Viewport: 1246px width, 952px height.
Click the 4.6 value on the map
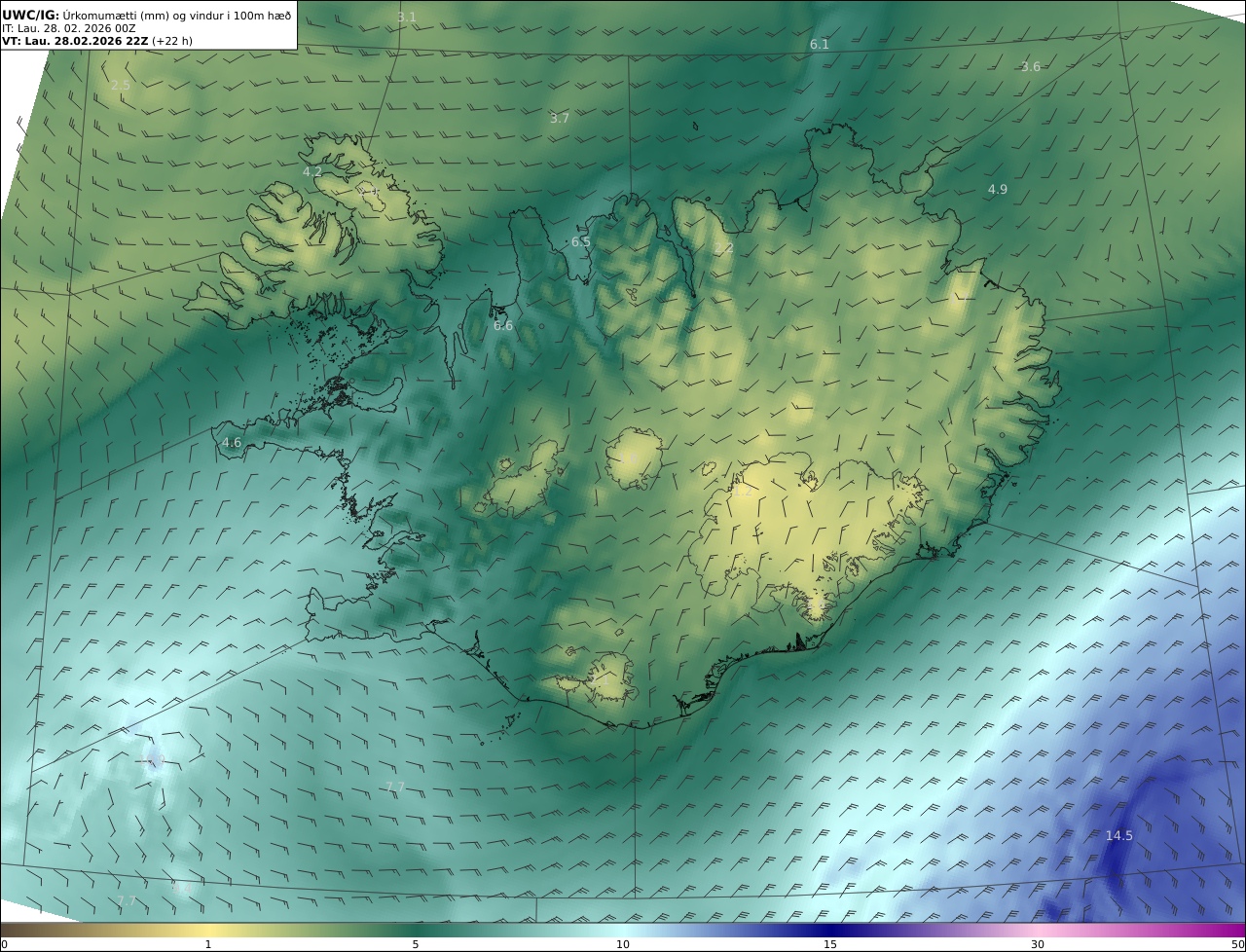(x=232, y=442)
